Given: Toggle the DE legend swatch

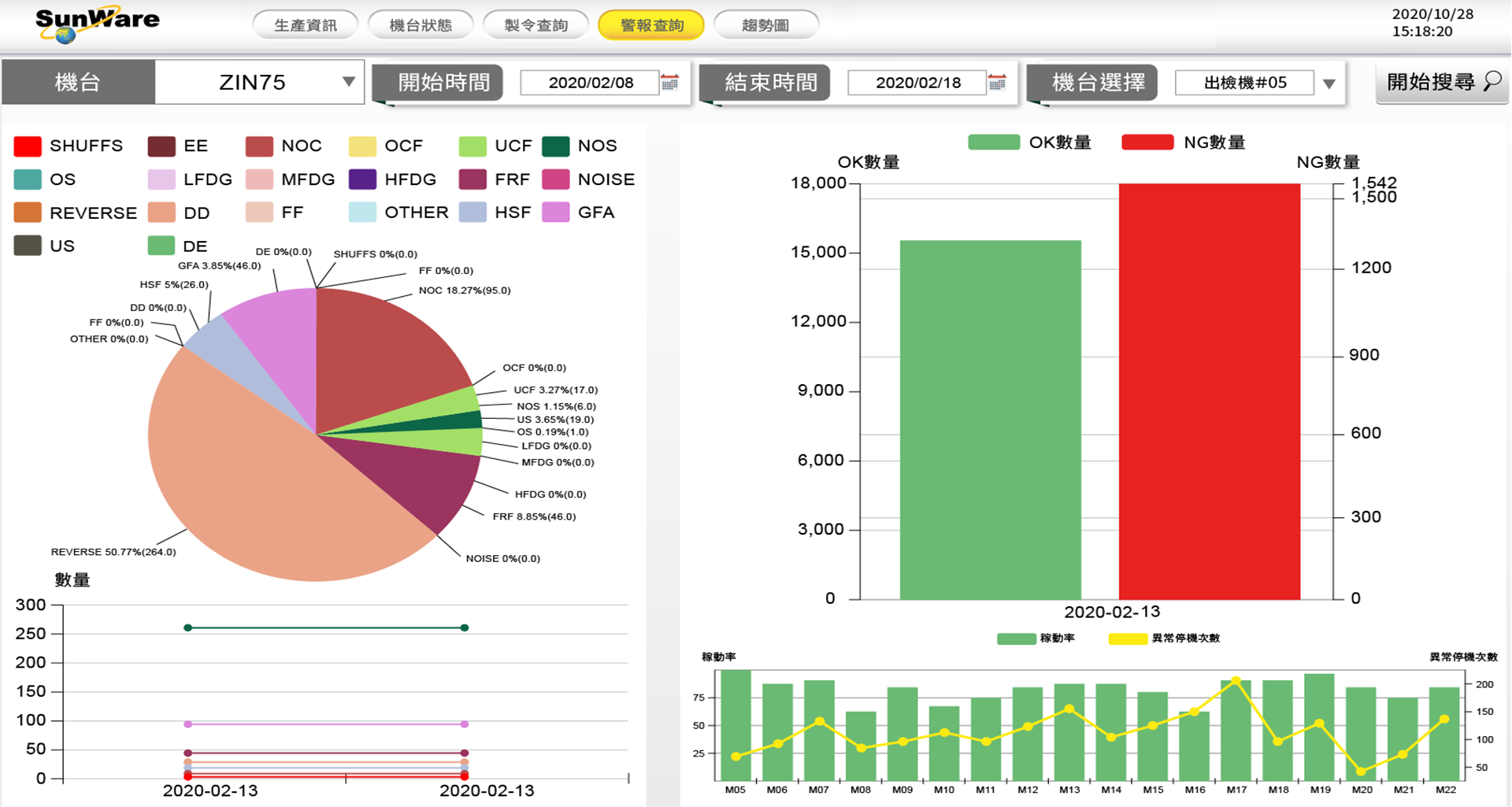Looking at the screenshot, I should 161,246.
